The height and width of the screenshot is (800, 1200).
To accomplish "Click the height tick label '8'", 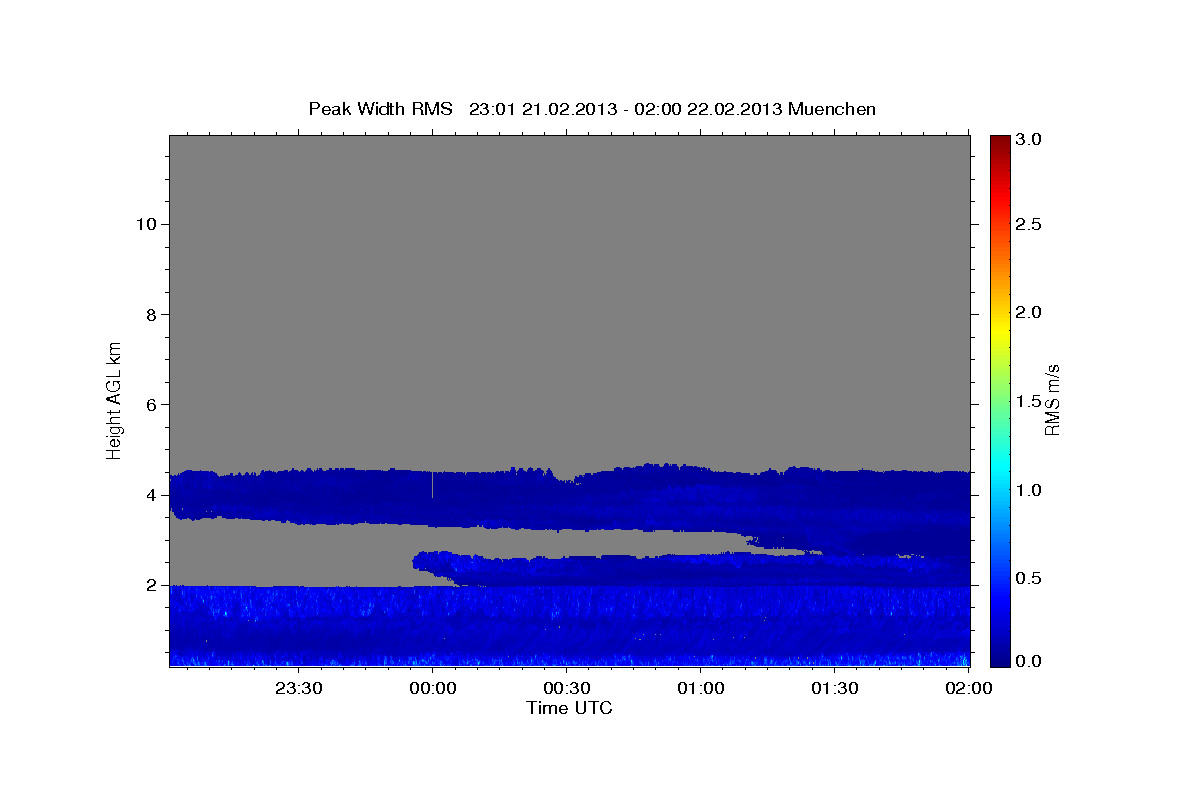I will [150, 314].
